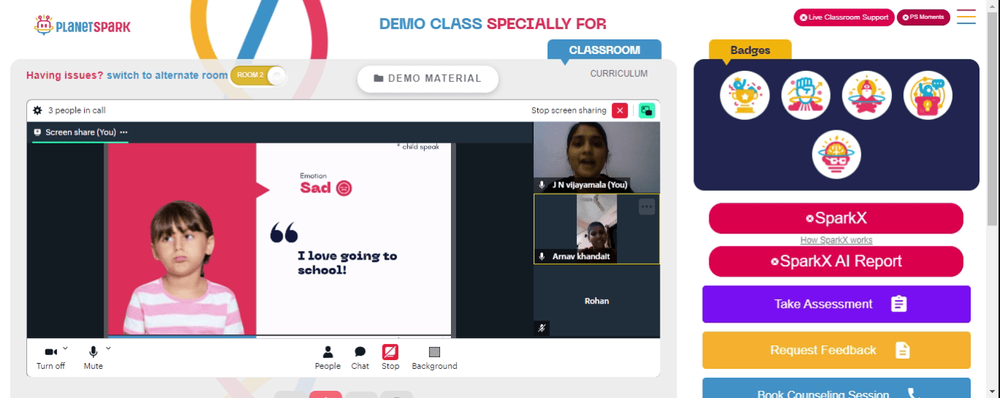Select the glasses brain badge
The height and width of the screenshot is (398, 1000).
836,154
